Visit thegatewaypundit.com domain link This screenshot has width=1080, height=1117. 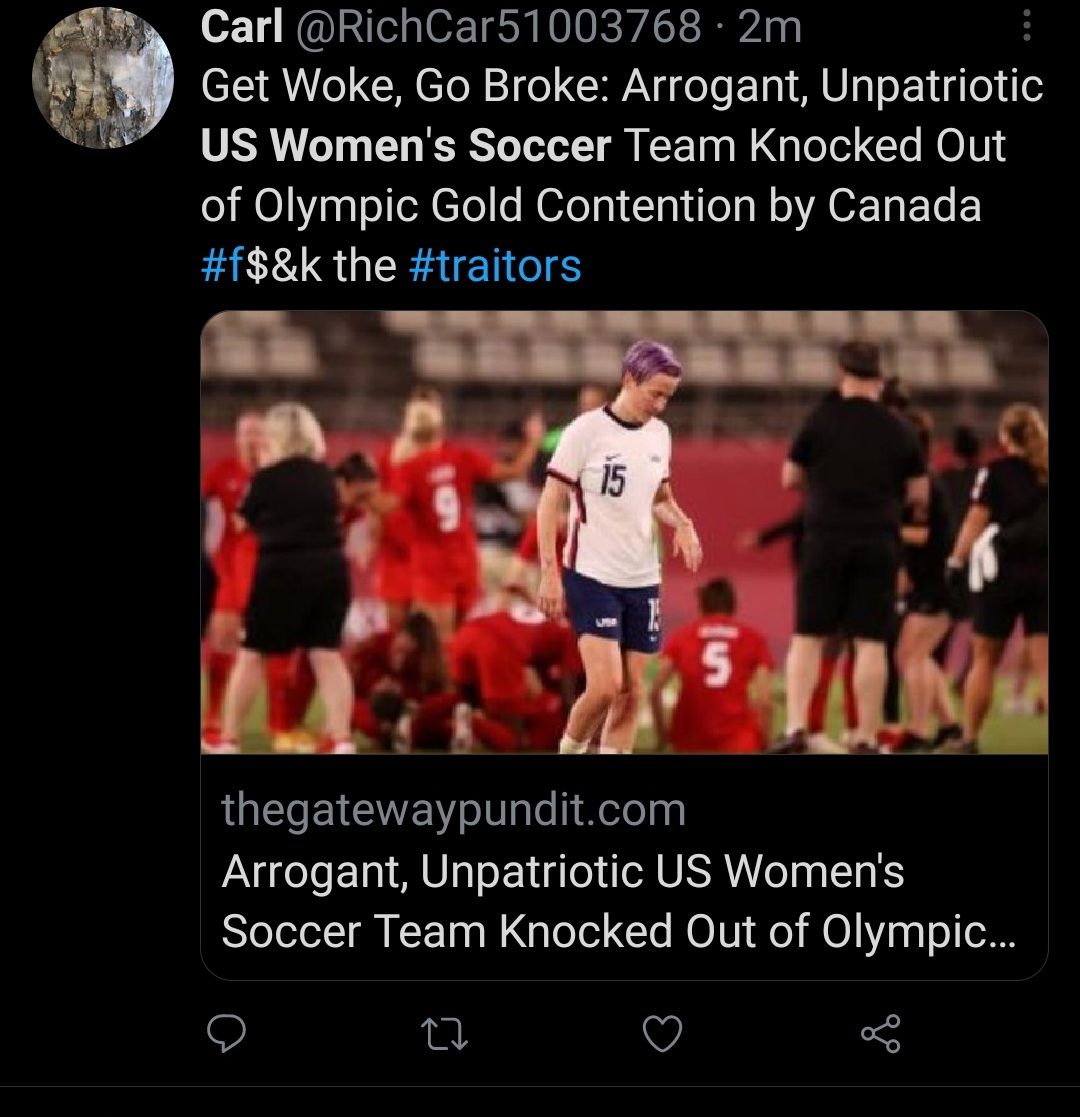click(x=453, y=810)
